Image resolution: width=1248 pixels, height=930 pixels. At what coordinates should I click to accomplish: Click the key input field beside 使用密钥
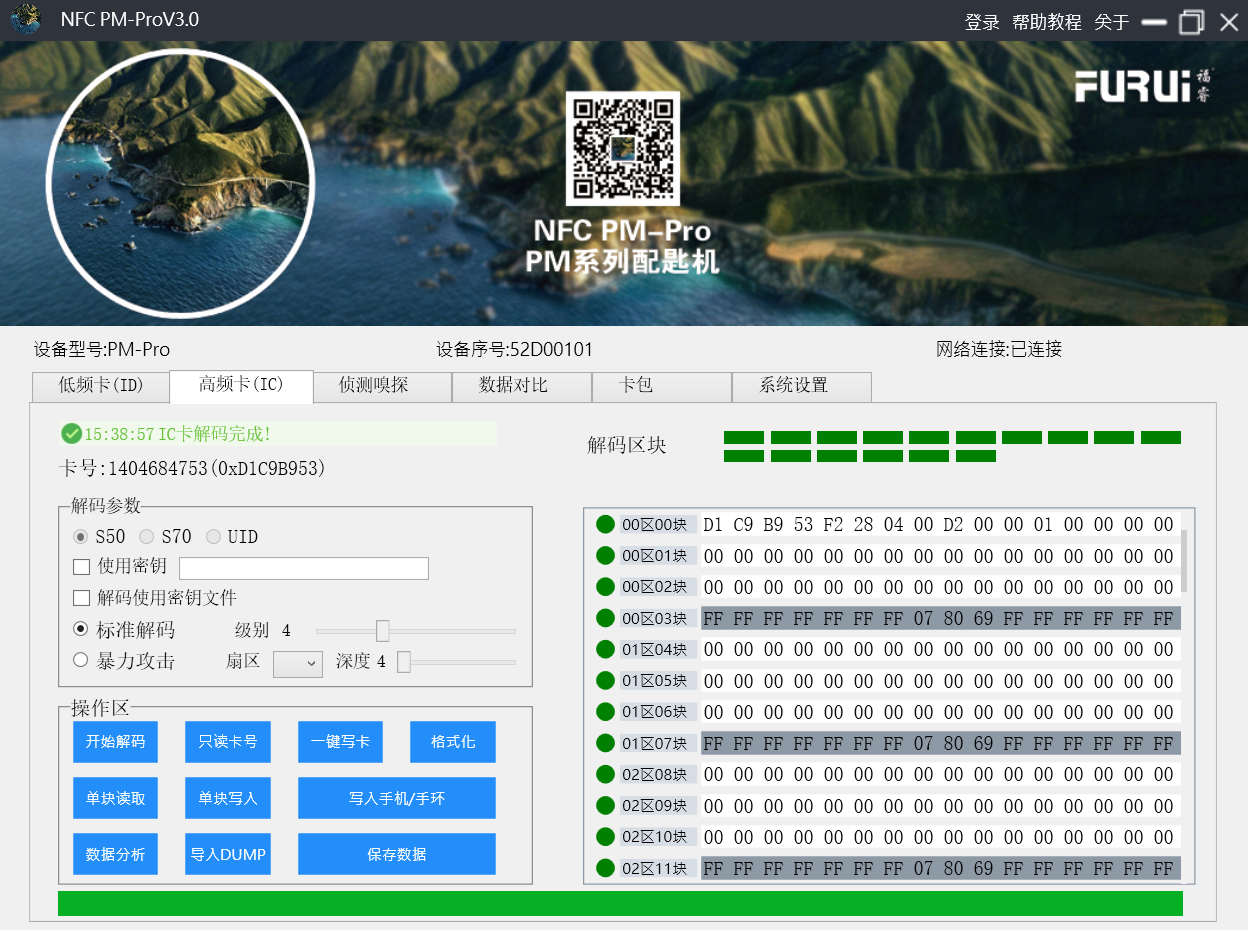click(x=304, y=568)
